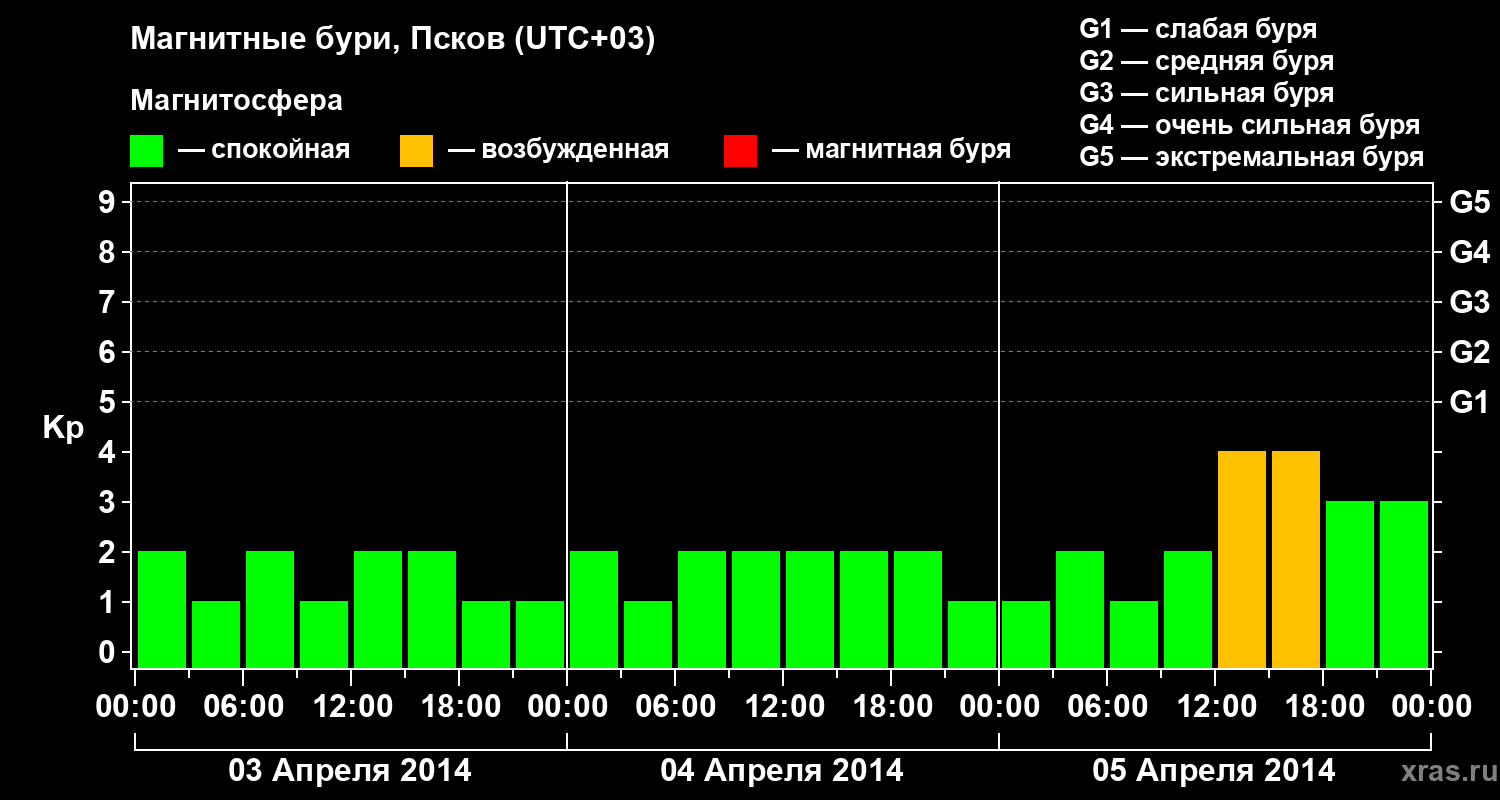Image resolution: width=1500 pixels, height=800 pixels.
Task: Click the red 'магнитная буря' legend swatch
Action: click(x=740, y=151)
